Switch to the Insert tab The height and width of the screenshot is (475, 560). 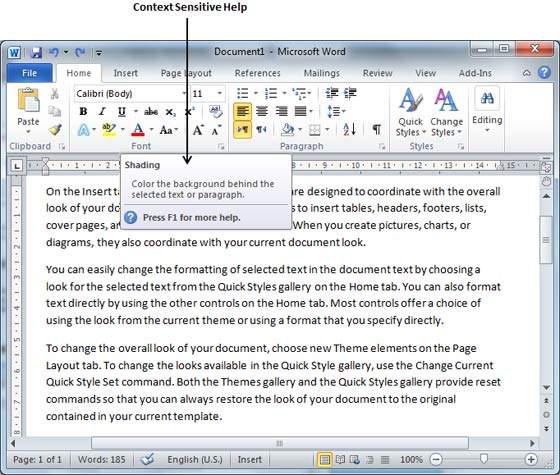[126, 73]
